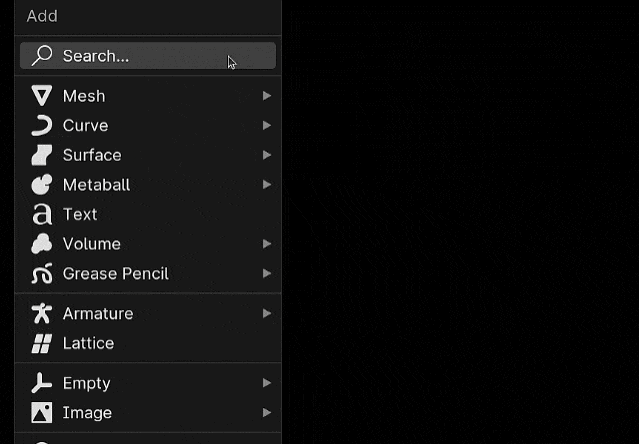Expand the Curve submenu arrow
This screenshot has height=444, width=639.
point(267,125)
